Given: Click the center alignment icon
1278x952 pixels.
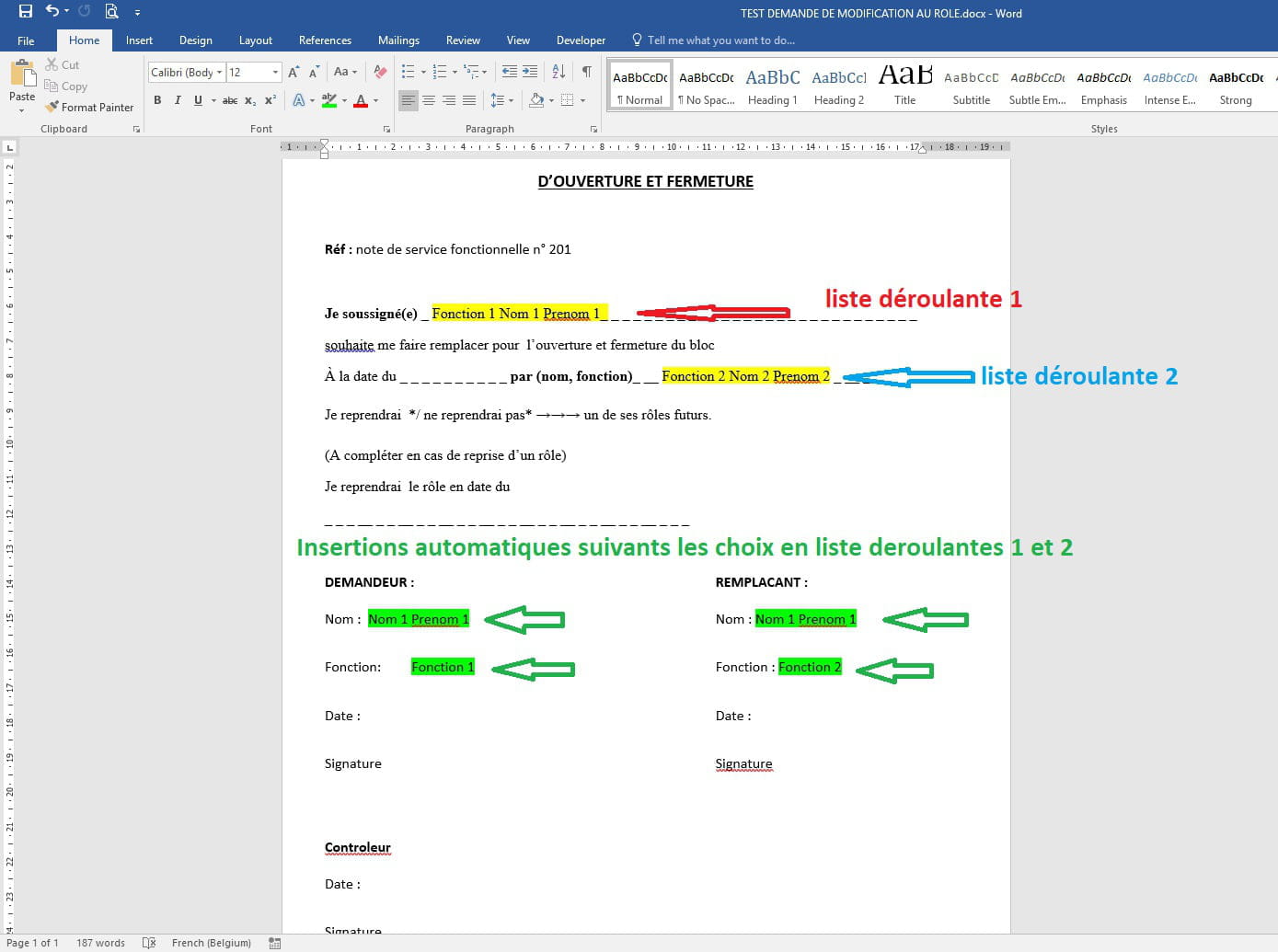Looking at the screenshot, I should (x=429, y=100).
